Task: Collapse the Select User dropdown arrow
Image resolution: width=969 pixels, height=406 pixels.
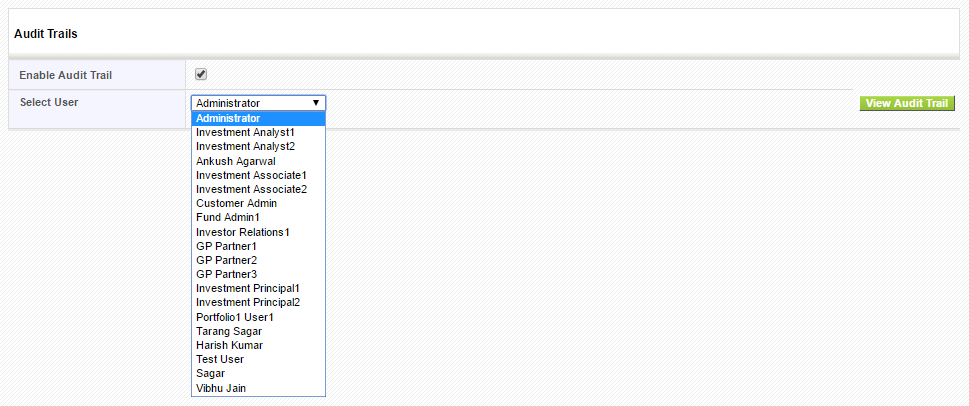Action: click(x=315, y=103)
